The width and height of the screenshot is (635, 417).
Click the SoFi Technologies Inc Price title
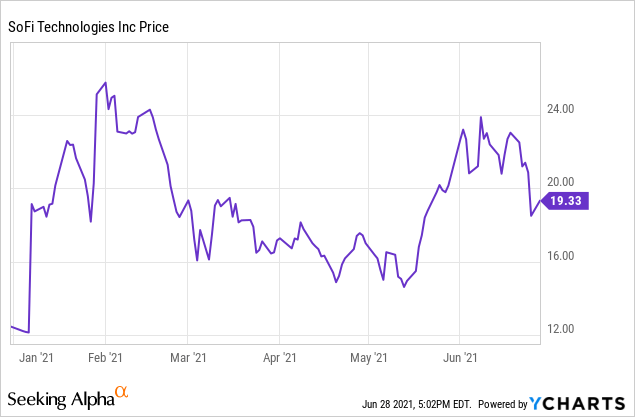click(x=90, y=26)
